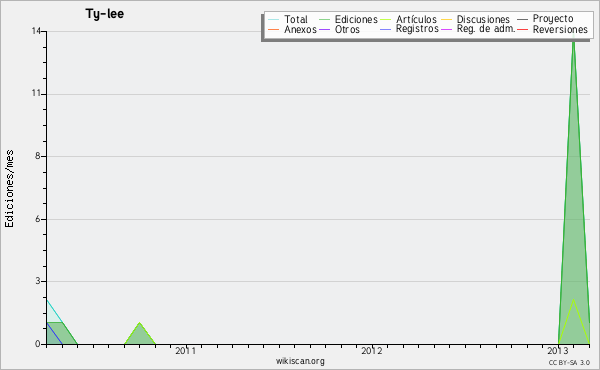The image size is (600, 370).
Task: Click the y-axis value 14
Action: coord(36,31)
